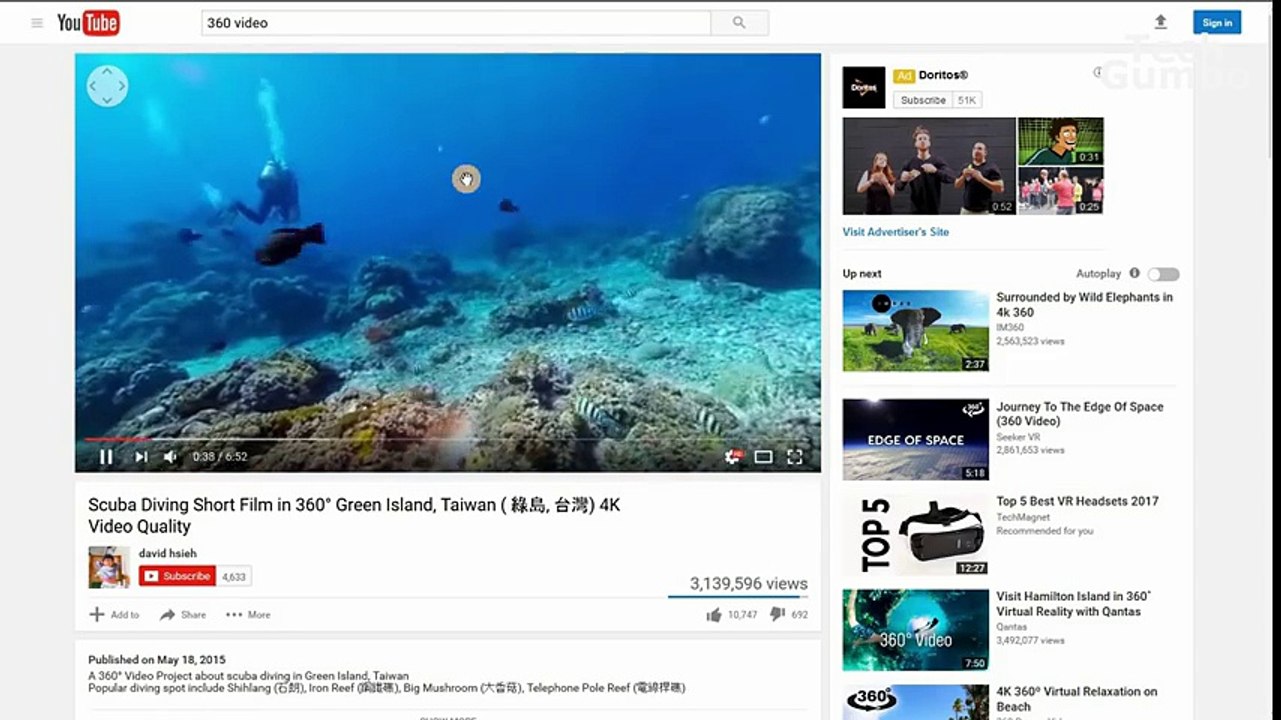Enter fullscreen mode
Image resolution: width=1281 pixels, height=720 pixels.
tap(795, 457)
